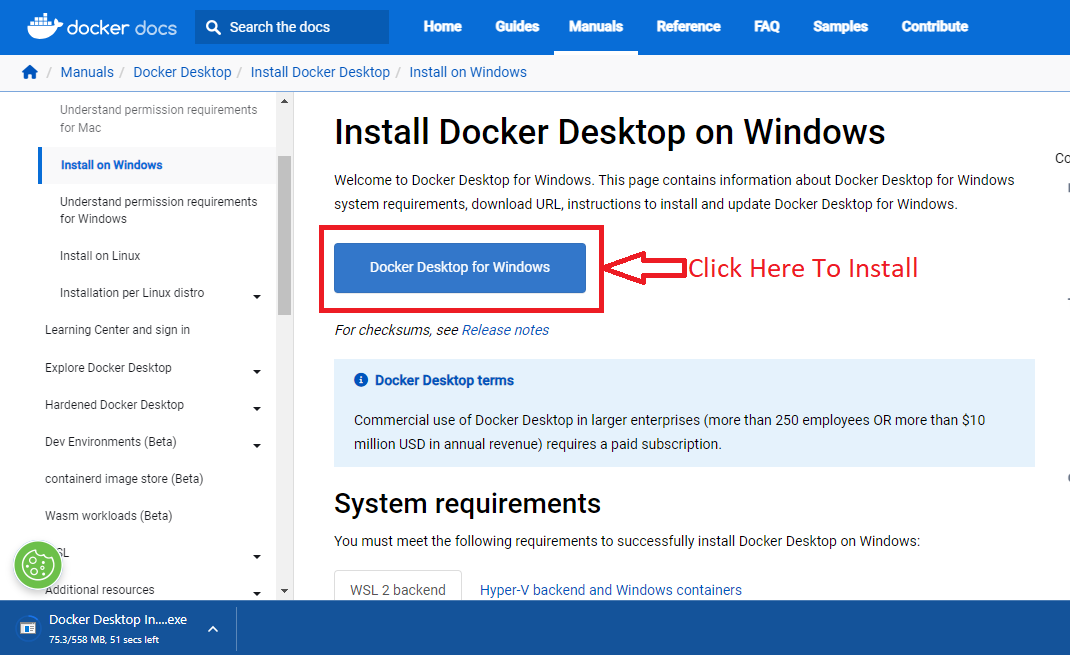Click in the Search the docs field

click(300, 27)
